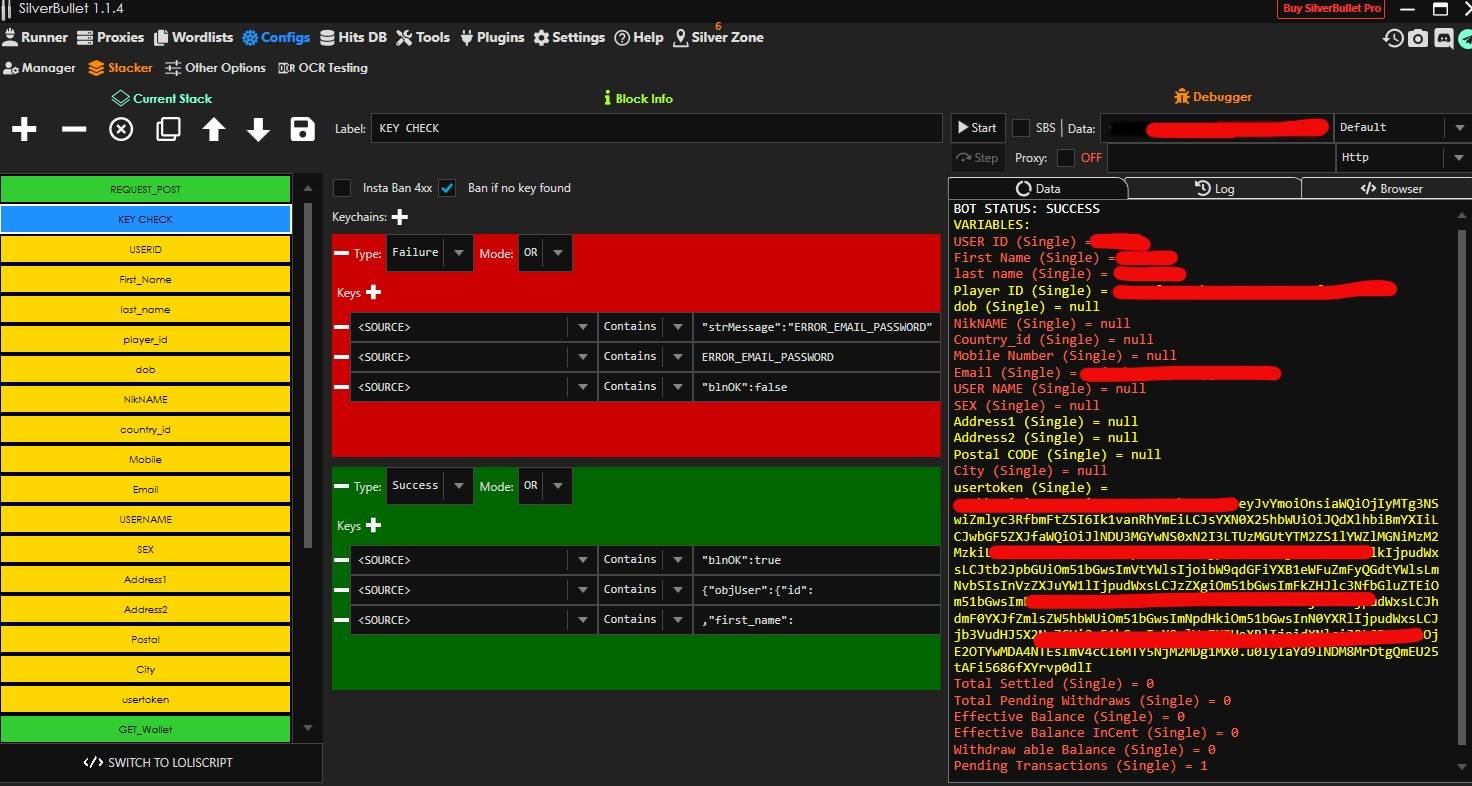The image size is (1472, 786).
Task: Open the Hits DB section
Action: [354, 37]
